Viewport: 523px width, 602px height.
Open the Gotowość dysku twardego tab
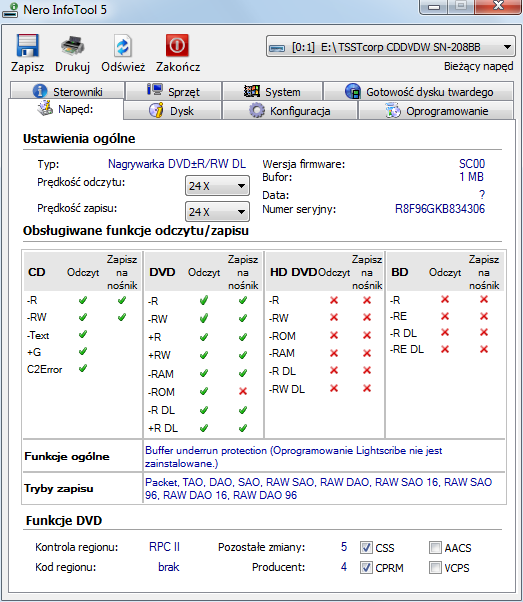[419, 91]
